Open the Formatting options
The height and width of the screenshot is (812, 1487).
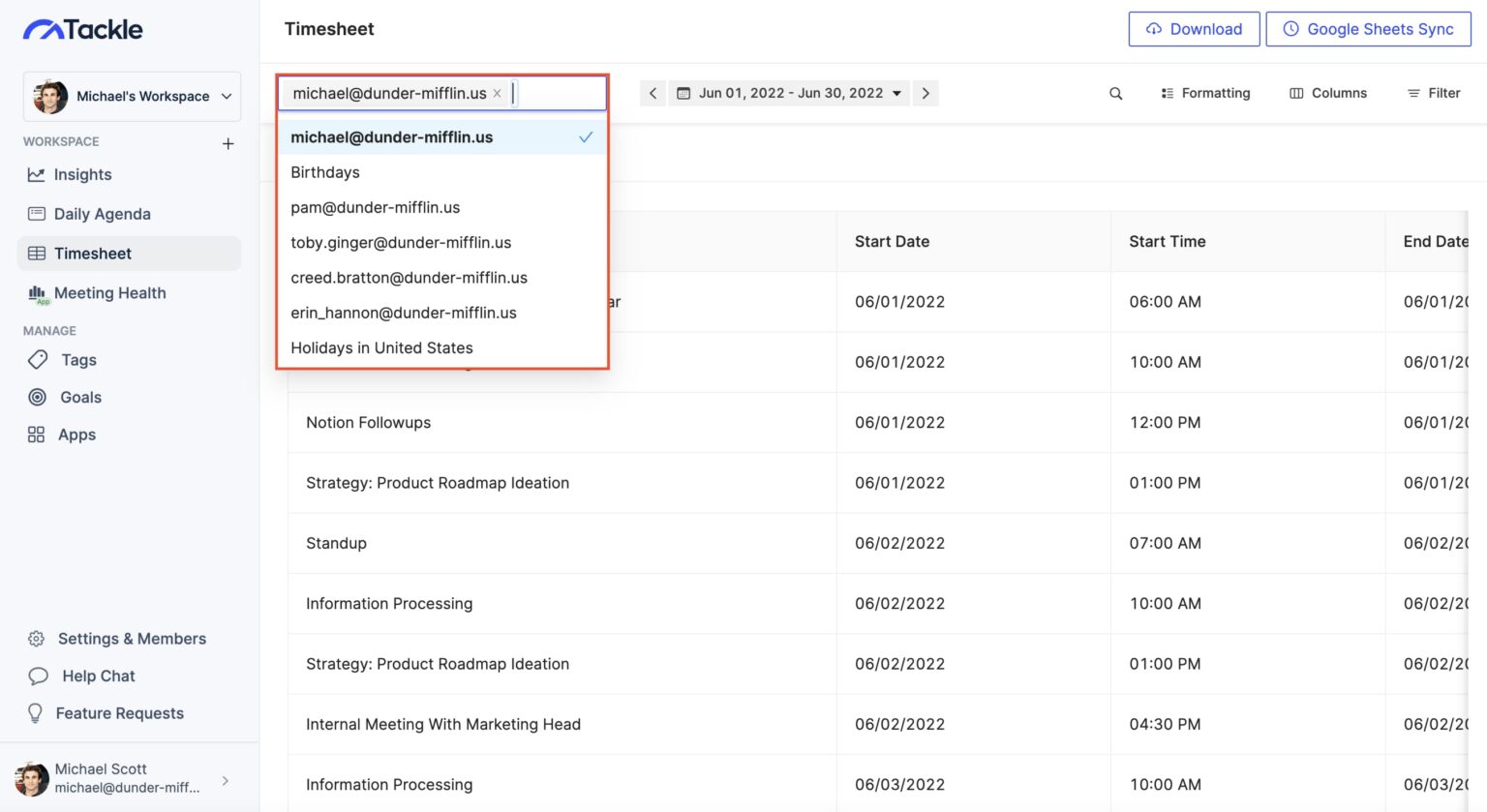(x=1205, y=94)
